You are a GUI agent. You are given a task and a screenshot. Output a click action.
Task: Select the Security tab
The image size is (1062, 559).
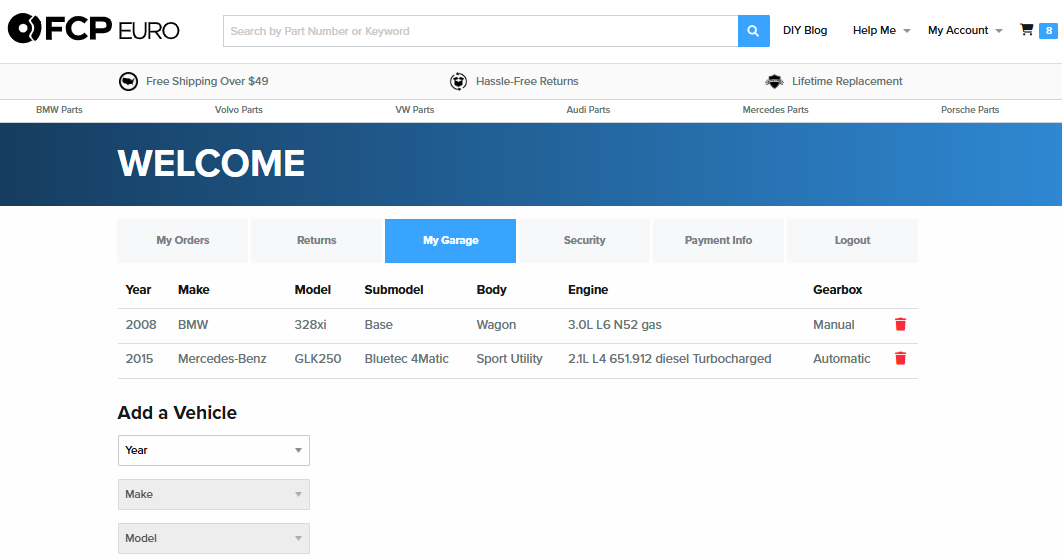click(584, 241)
